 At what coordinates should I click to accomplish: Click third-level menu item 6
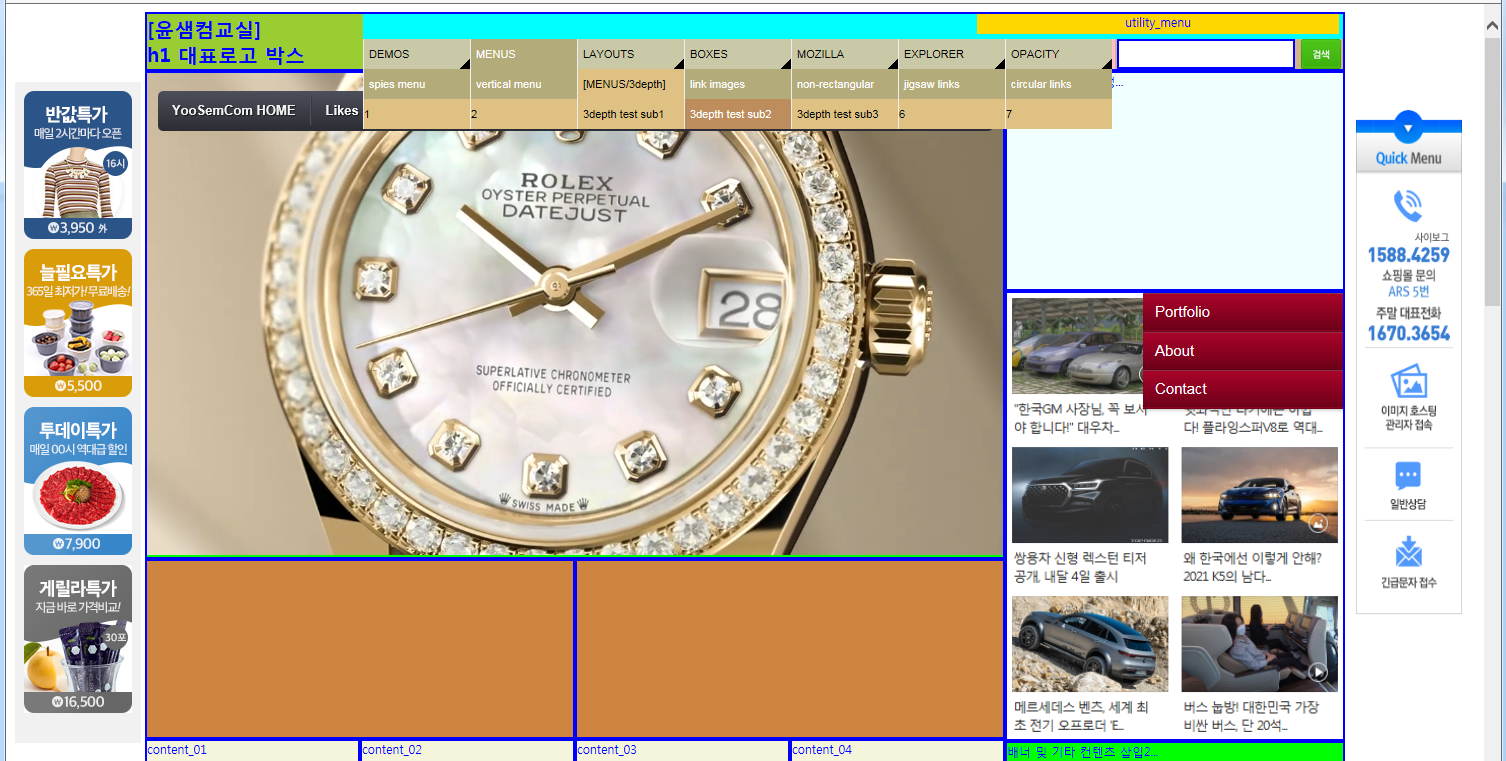(952, 114)
